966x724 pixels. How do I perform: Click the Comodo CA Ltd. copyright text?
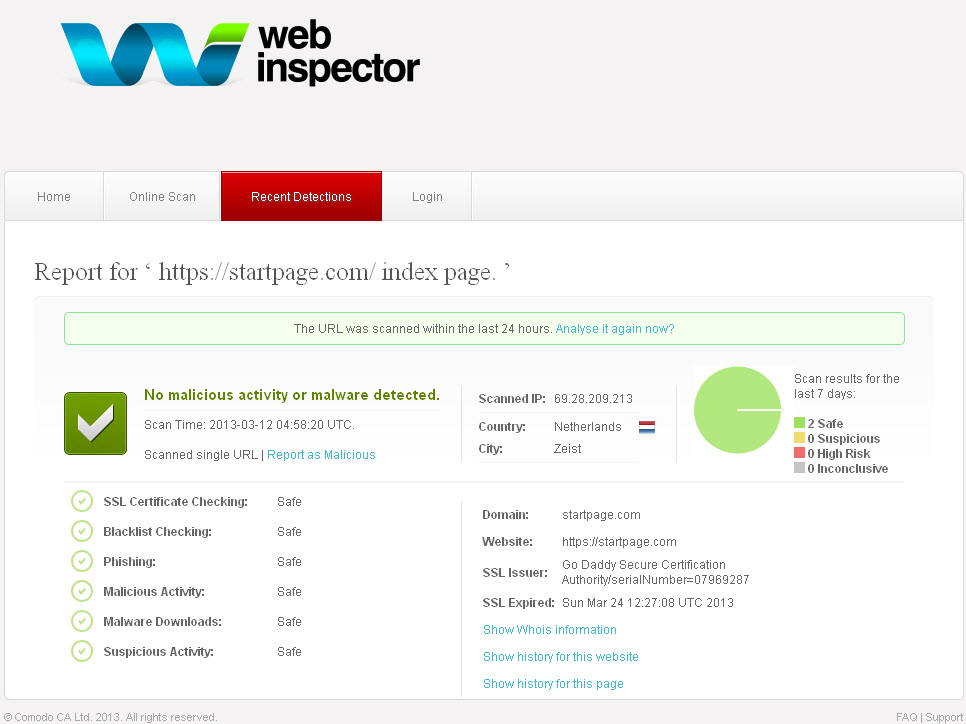click(x=110, y=717)
